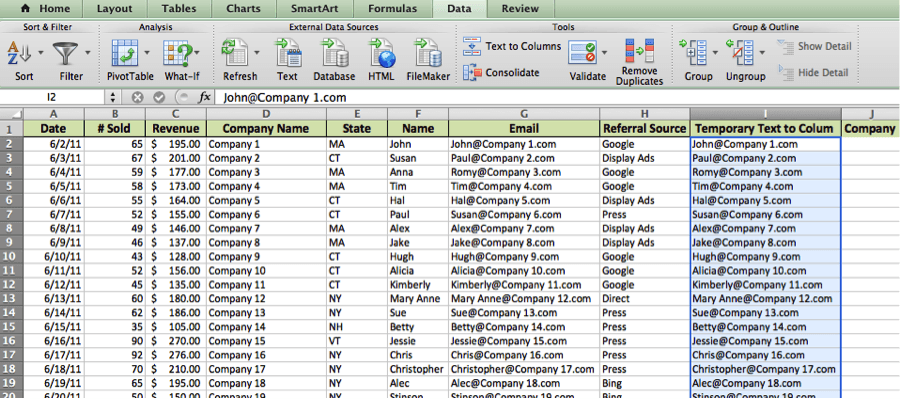Viewport: 900px width, 399px height.
Task: Import data from HTML source
Action: coord(381,54)
